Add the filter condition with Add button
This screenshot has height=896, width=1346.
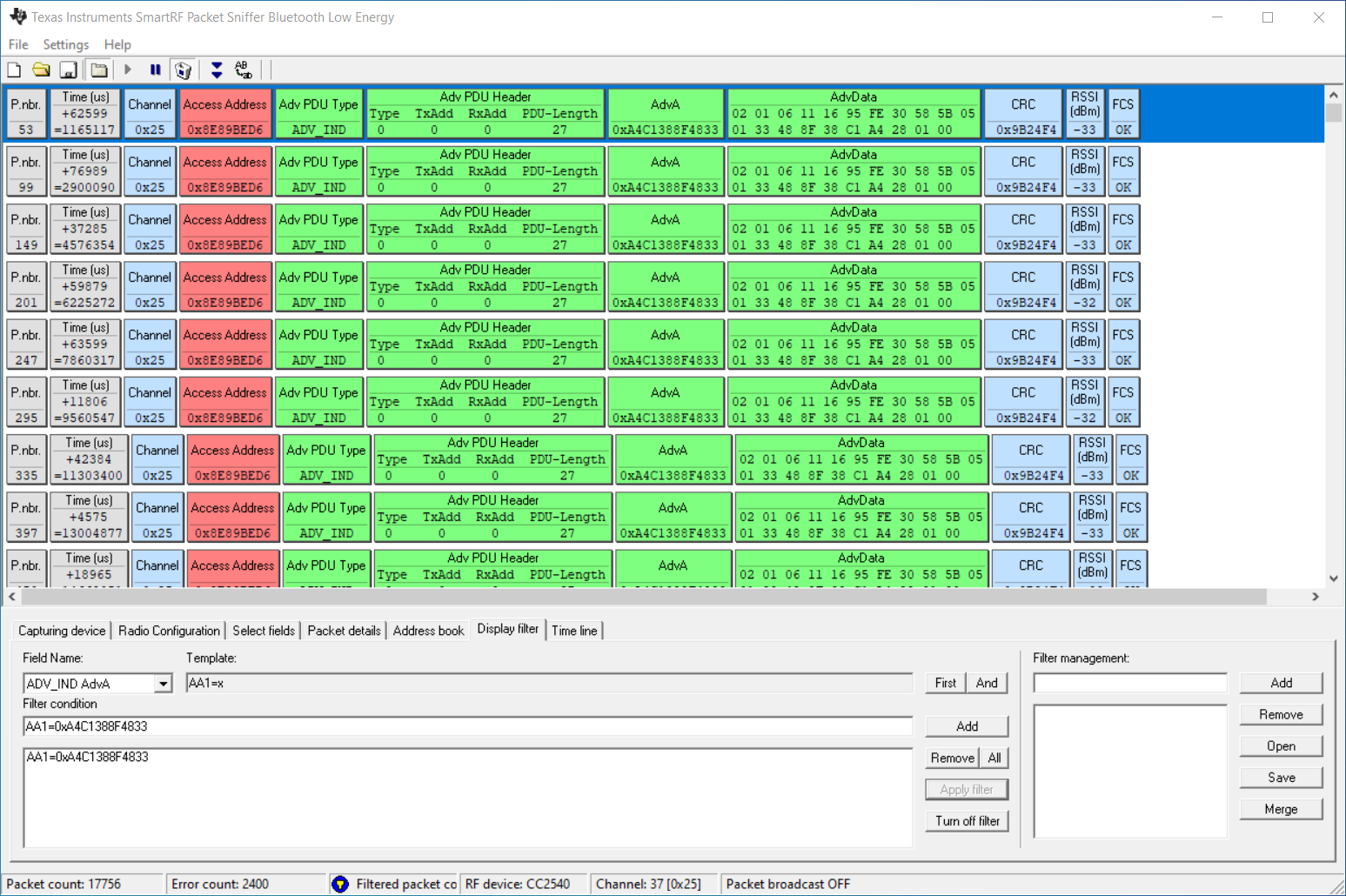[967, 726]
